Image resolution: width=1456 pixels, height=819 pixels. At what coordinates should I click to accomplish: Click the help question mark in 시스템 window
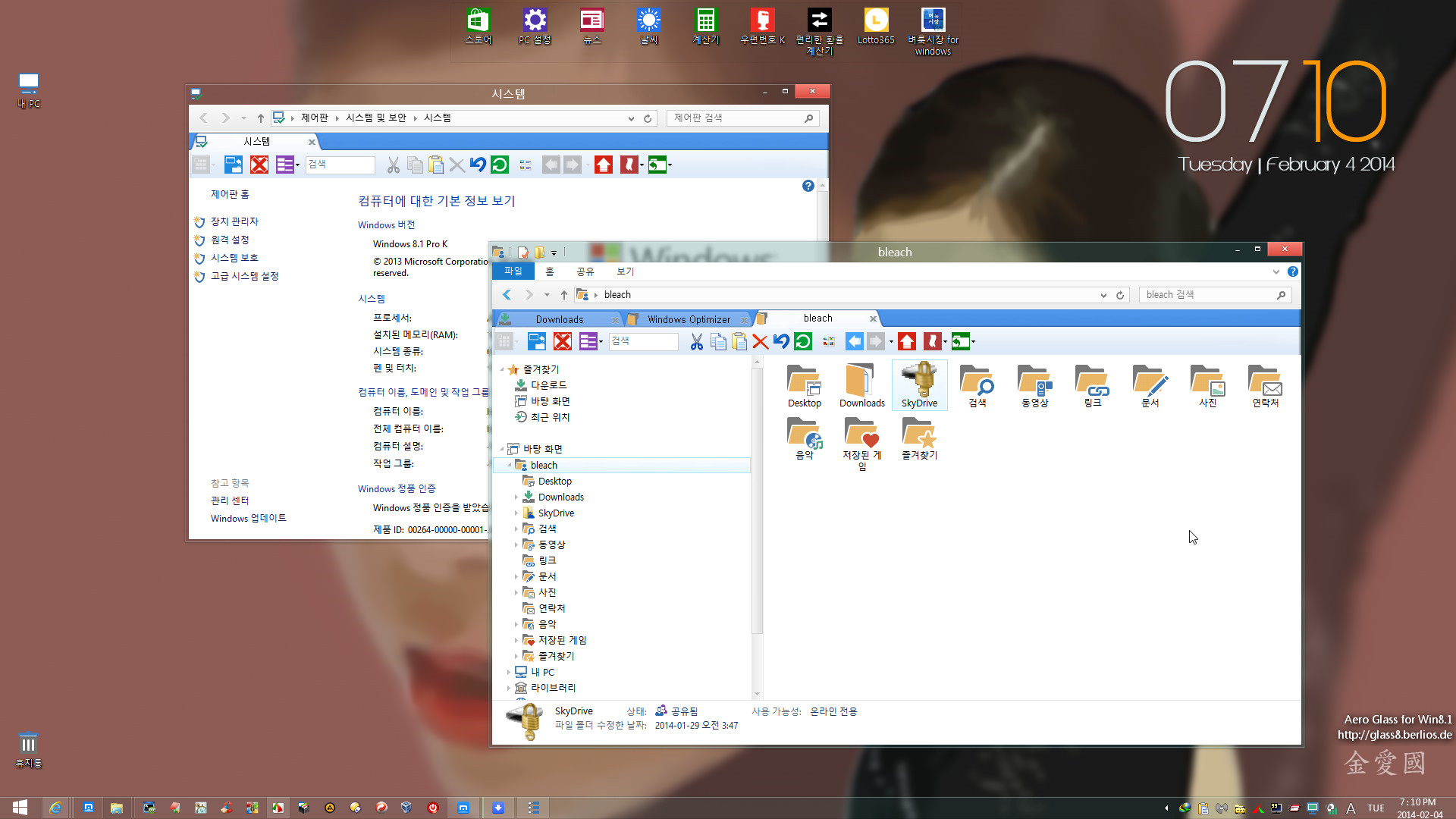808,186
